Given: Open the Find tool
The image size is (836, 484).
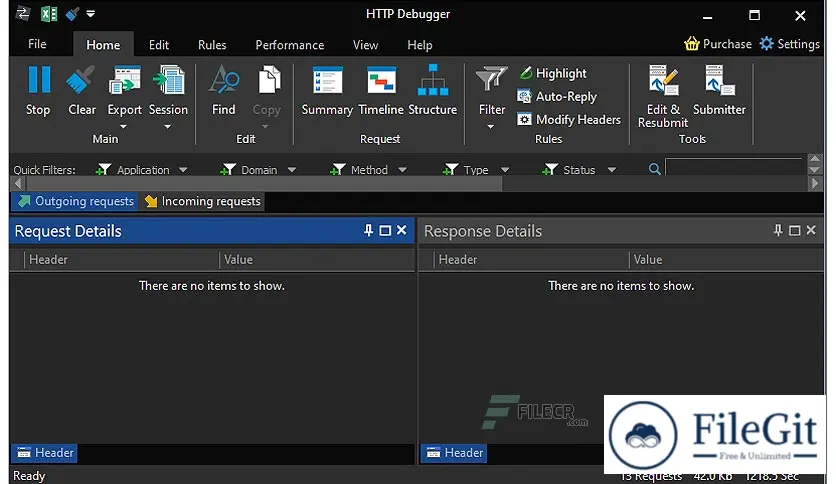Looking at the screenshot, I should (223, 90).
